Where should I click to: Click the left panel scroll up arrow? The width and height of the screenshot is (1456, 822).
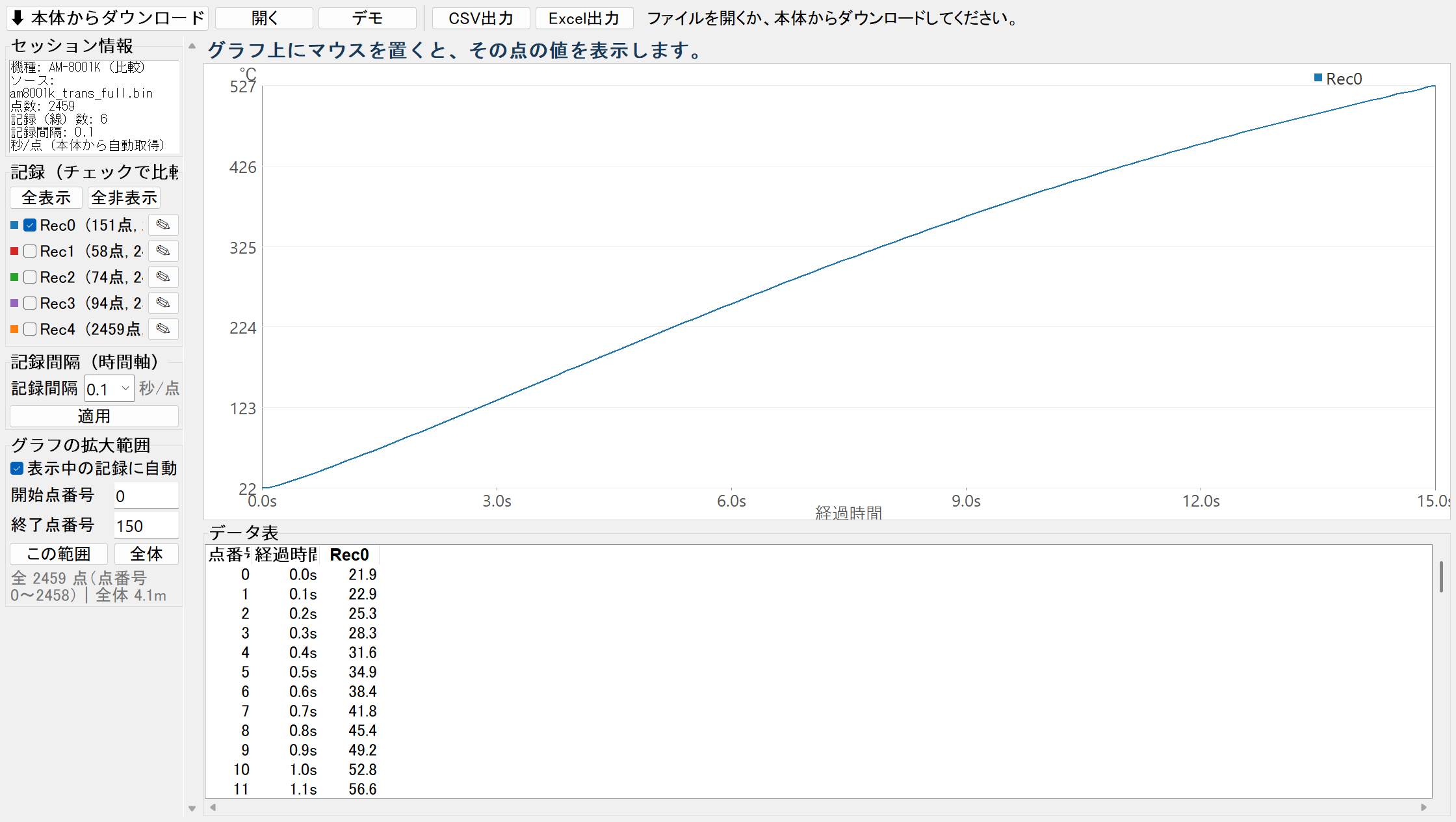[x=192, y=46]
